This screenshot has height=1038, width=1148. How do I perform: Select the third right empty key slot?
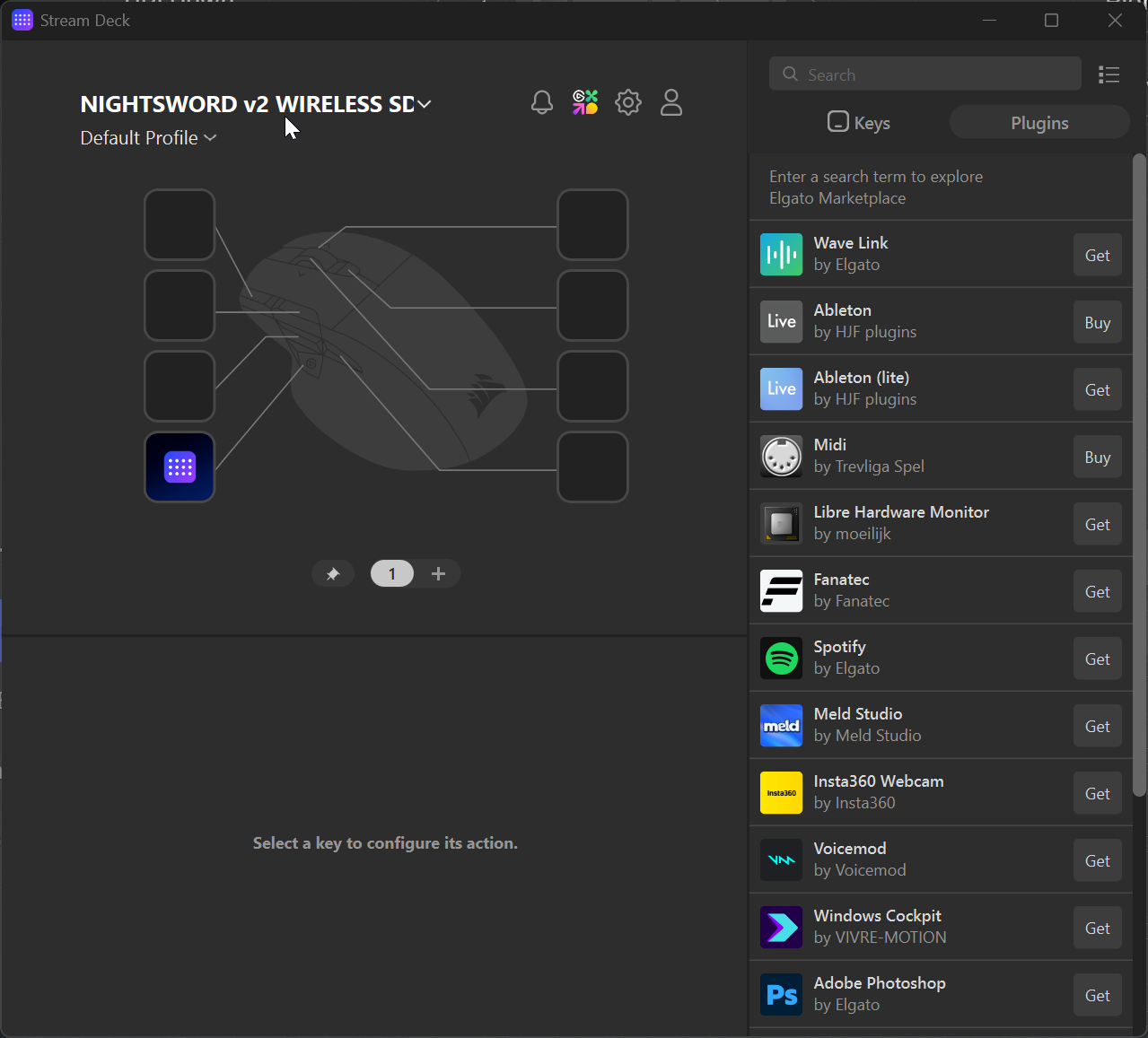(x=592, y=386)
